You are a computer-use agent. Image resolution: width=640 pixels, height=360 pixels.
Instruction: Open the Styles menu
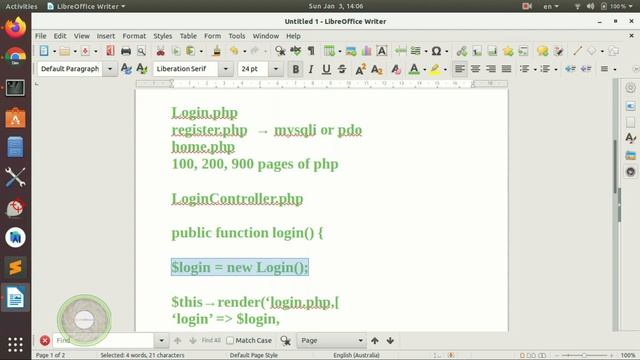click(x=163, y=36)
